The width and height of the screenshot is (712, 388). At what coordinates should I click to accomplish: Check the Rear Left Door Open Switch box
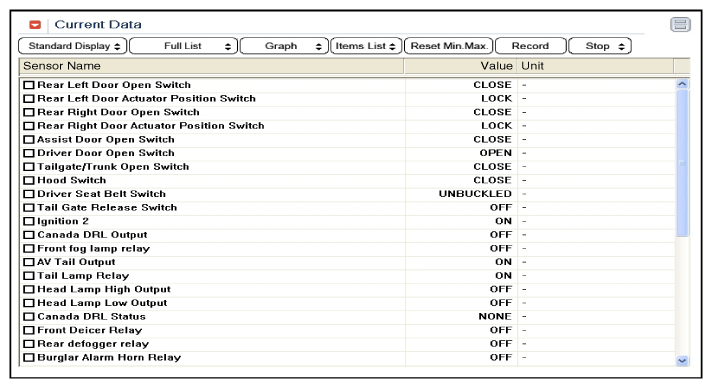tap(29, 85)
